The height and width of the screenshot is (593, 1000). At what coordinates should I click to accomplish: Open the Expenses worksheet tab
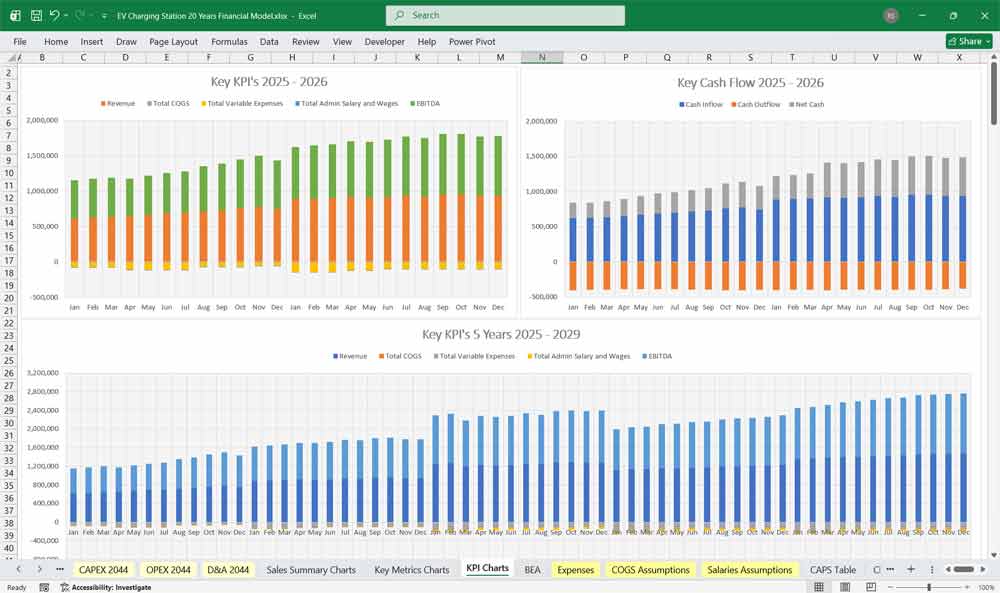(575, 569)
